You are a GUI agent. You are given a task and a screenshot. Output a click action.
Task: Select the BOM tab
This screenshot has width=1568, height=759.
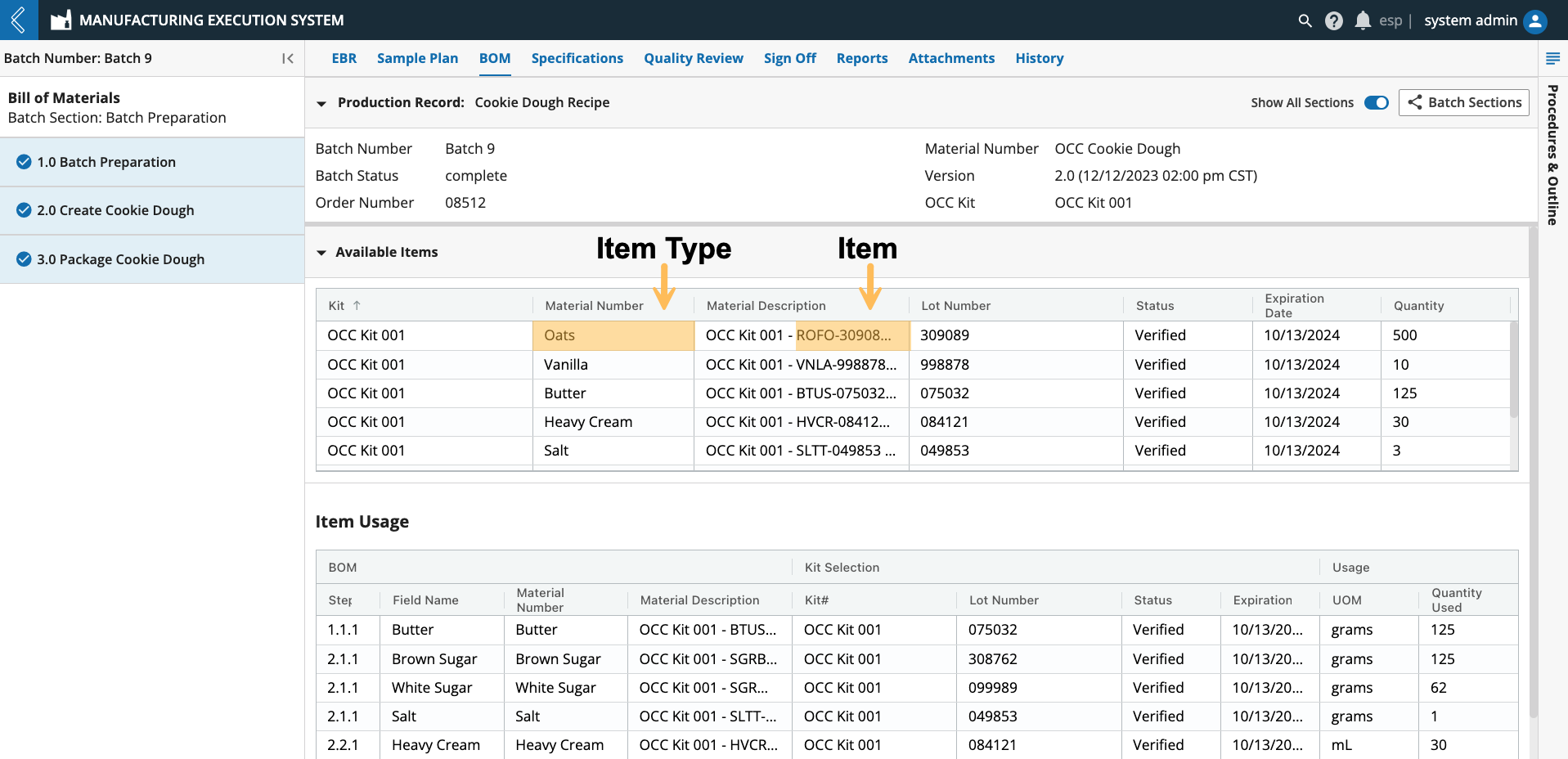pos(495,58)
